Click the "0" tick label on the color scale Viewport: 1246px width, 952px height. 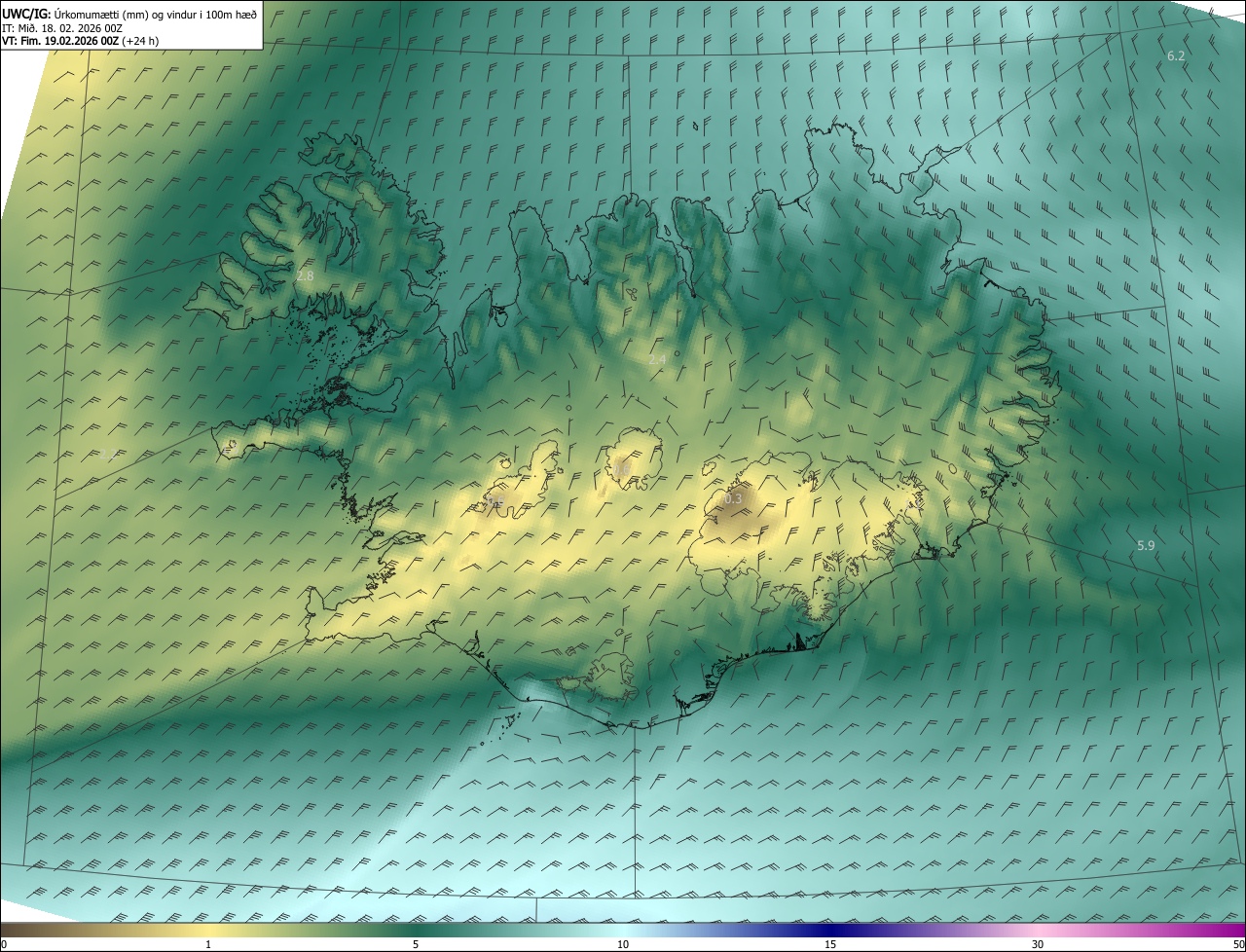pos(4,944)
